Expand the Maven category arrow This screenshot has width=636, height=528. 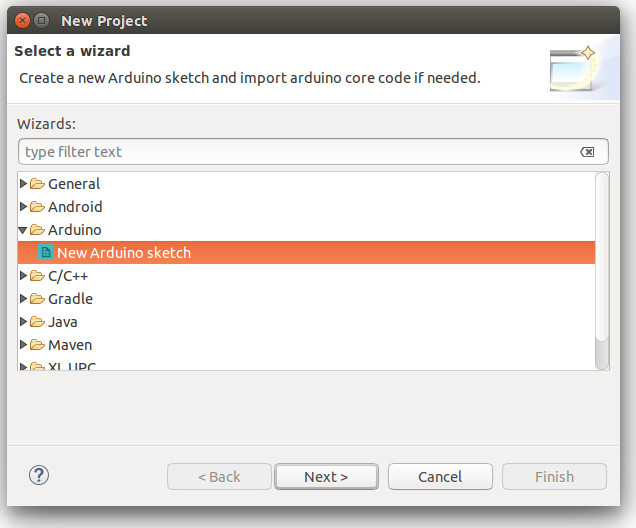pos(23,345)
